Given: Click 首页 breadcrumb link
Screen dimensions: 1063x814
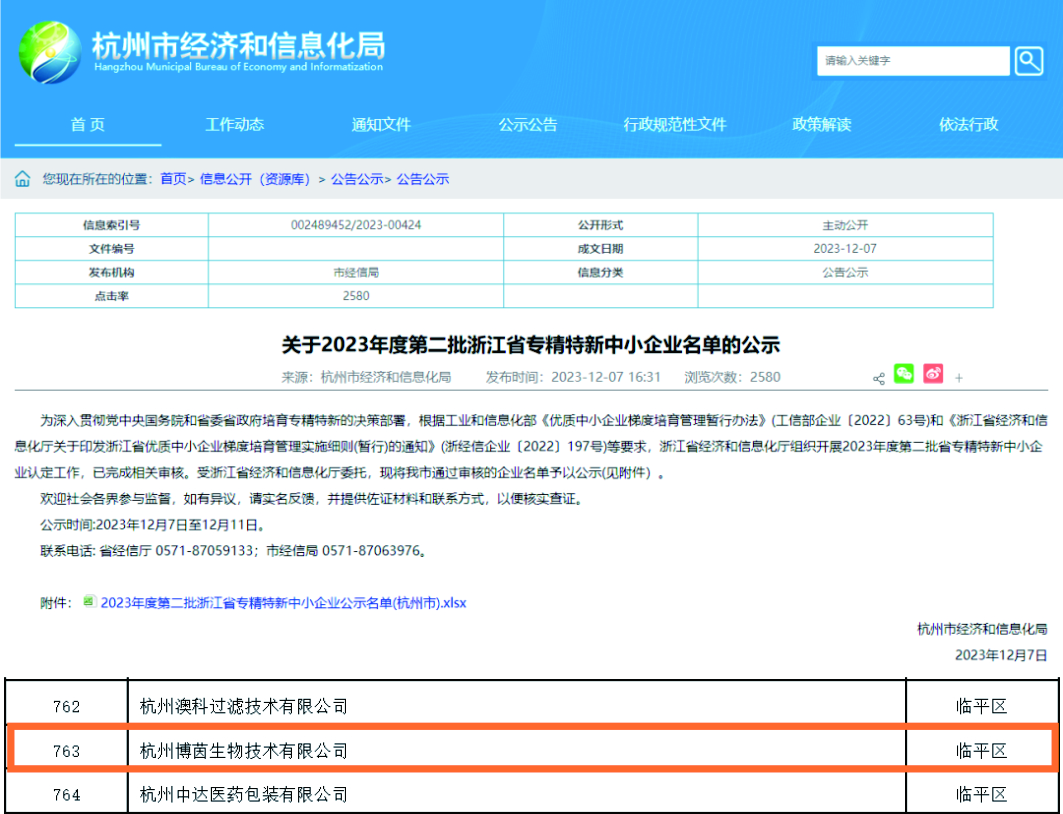Looking at the screenshot, I should pos(173,179).
